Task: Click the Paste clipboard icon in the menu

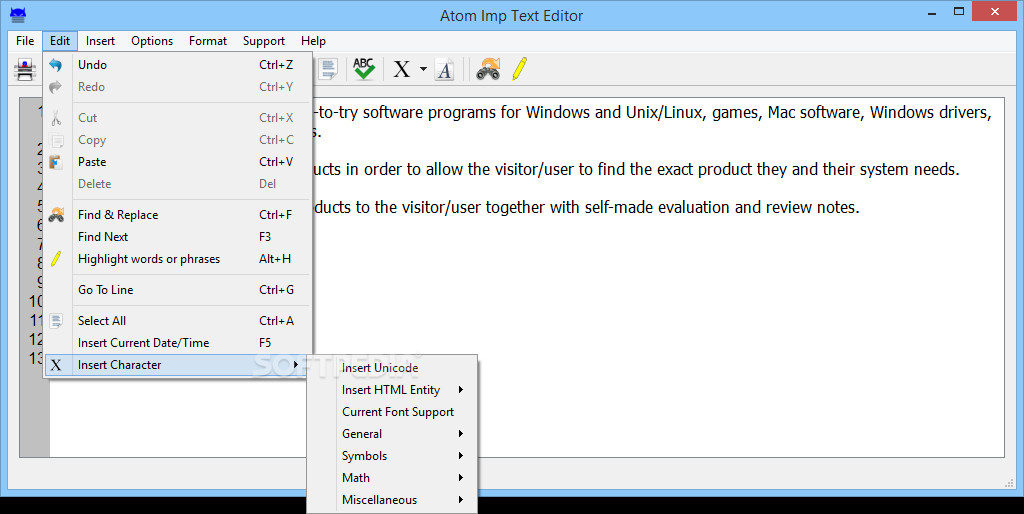Action: click(x=56, y=162)
